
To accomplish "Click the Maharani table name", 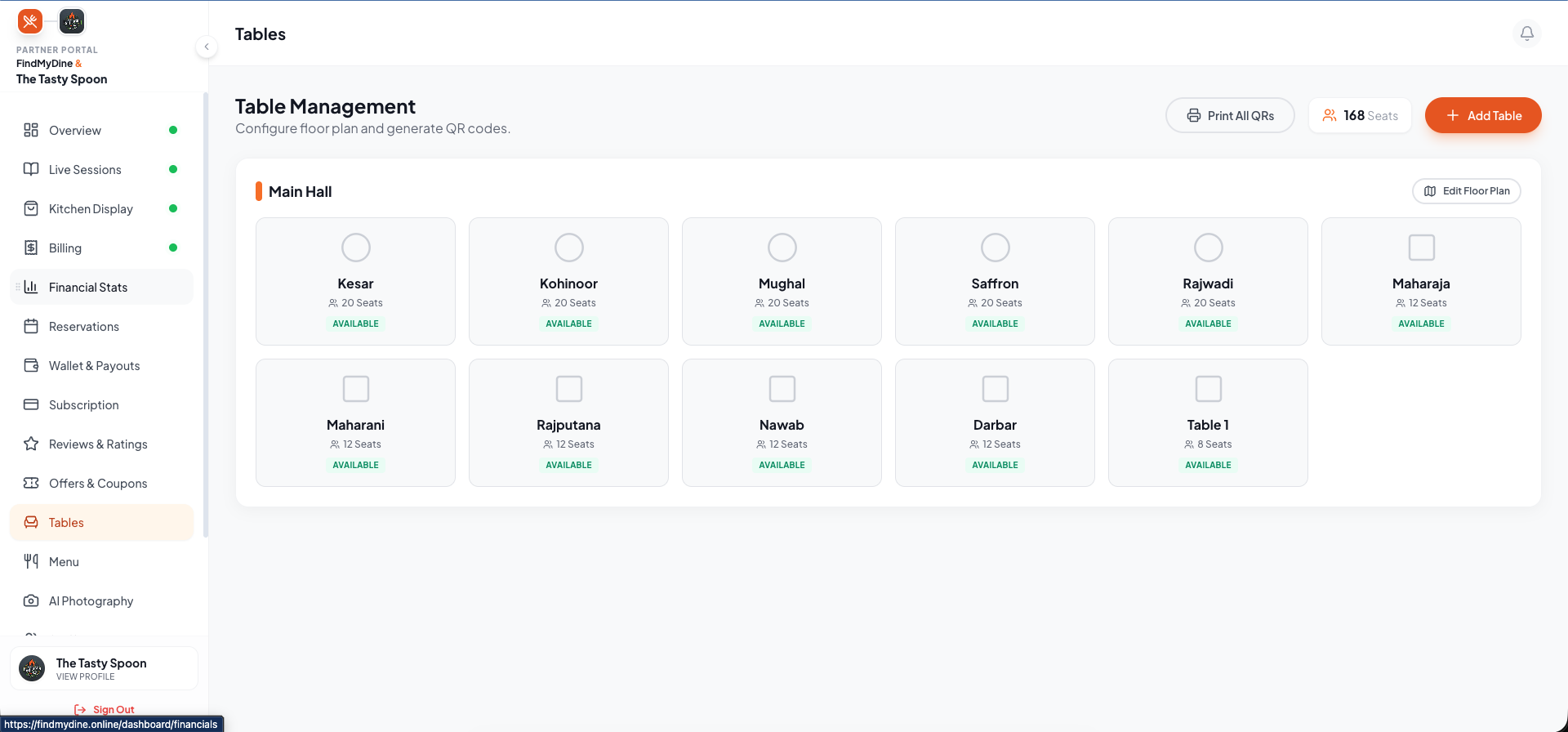I will point(355,425).
